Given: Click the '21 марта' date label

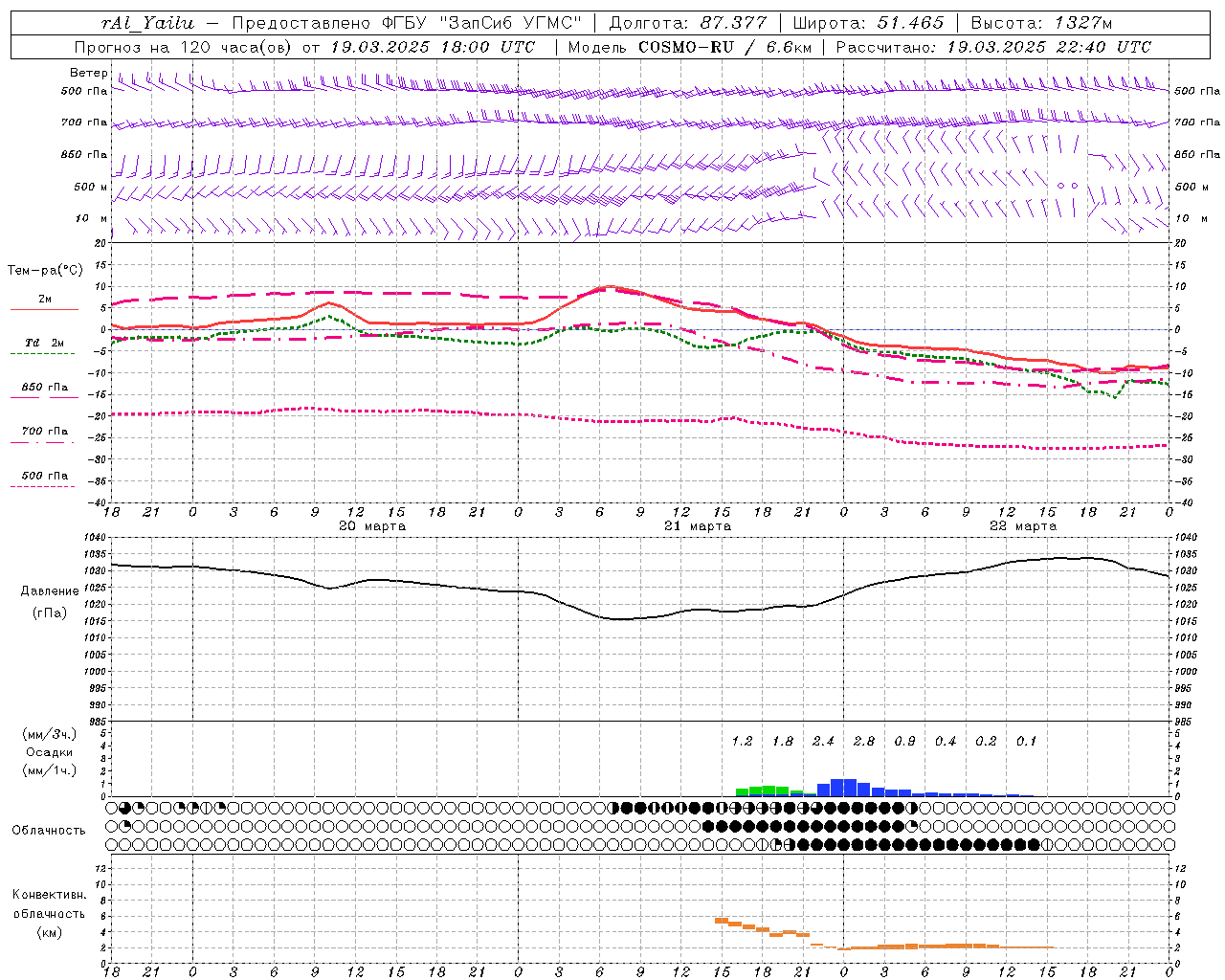Looking at the screenshot, I should pyautogui.click(x=698, y=526).
